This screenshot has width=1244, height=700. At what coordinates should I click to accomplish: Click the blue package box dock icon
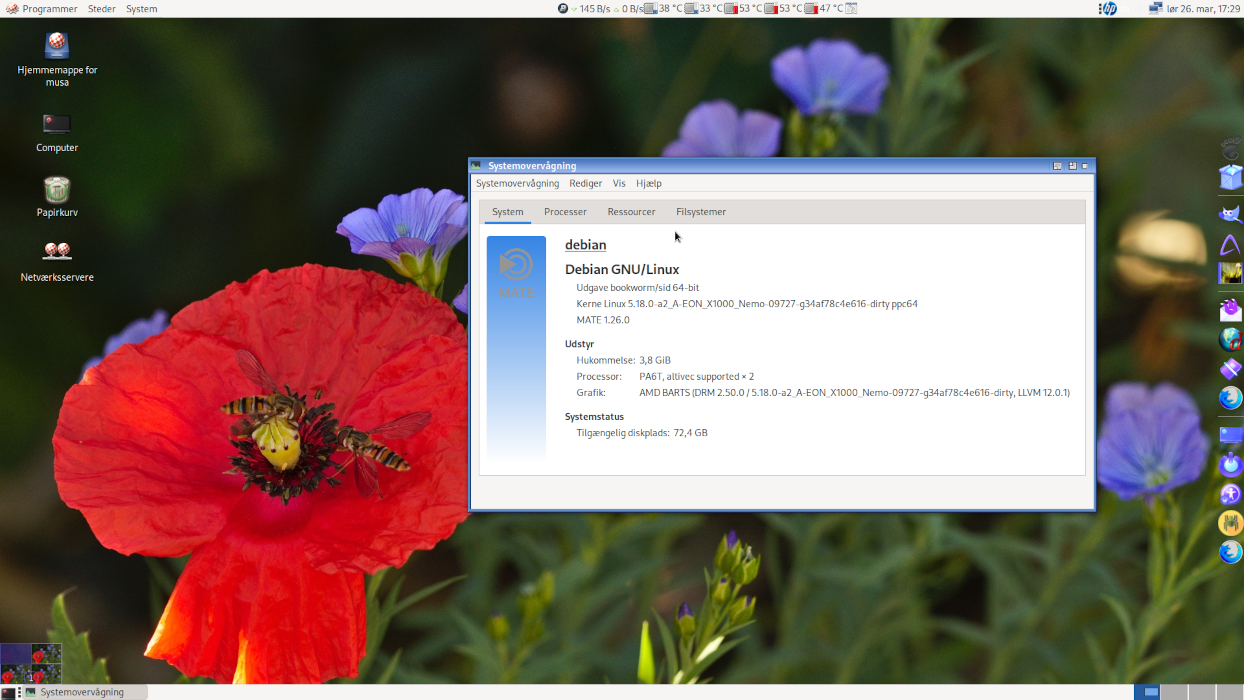click(x=1230, y=177)
